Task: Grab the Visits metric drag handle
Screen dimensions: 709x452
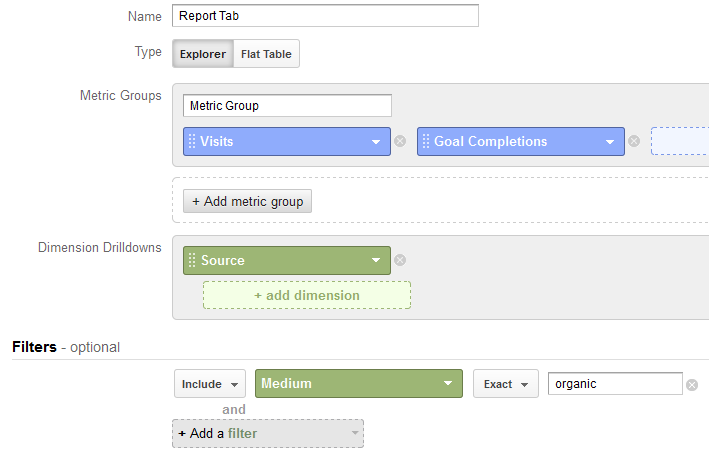Action: coord(192,142)
